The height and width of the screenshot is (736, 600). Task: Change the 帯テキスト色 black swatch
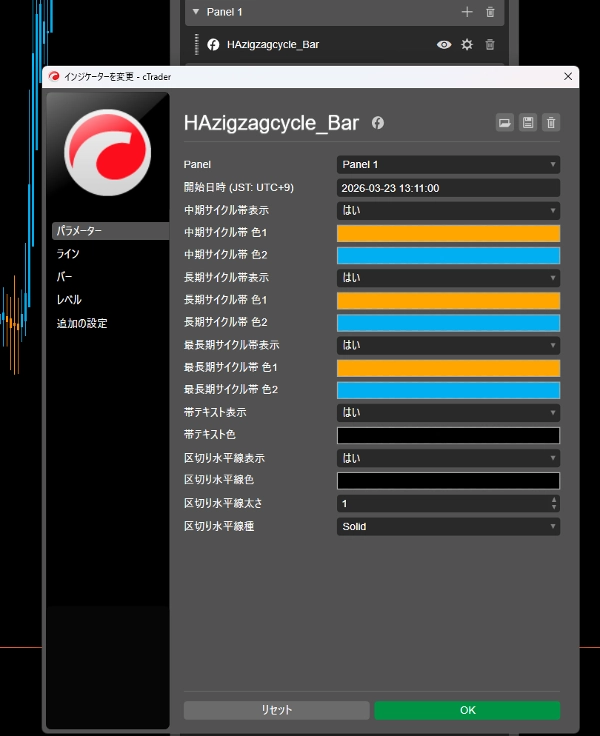point(448,435)
